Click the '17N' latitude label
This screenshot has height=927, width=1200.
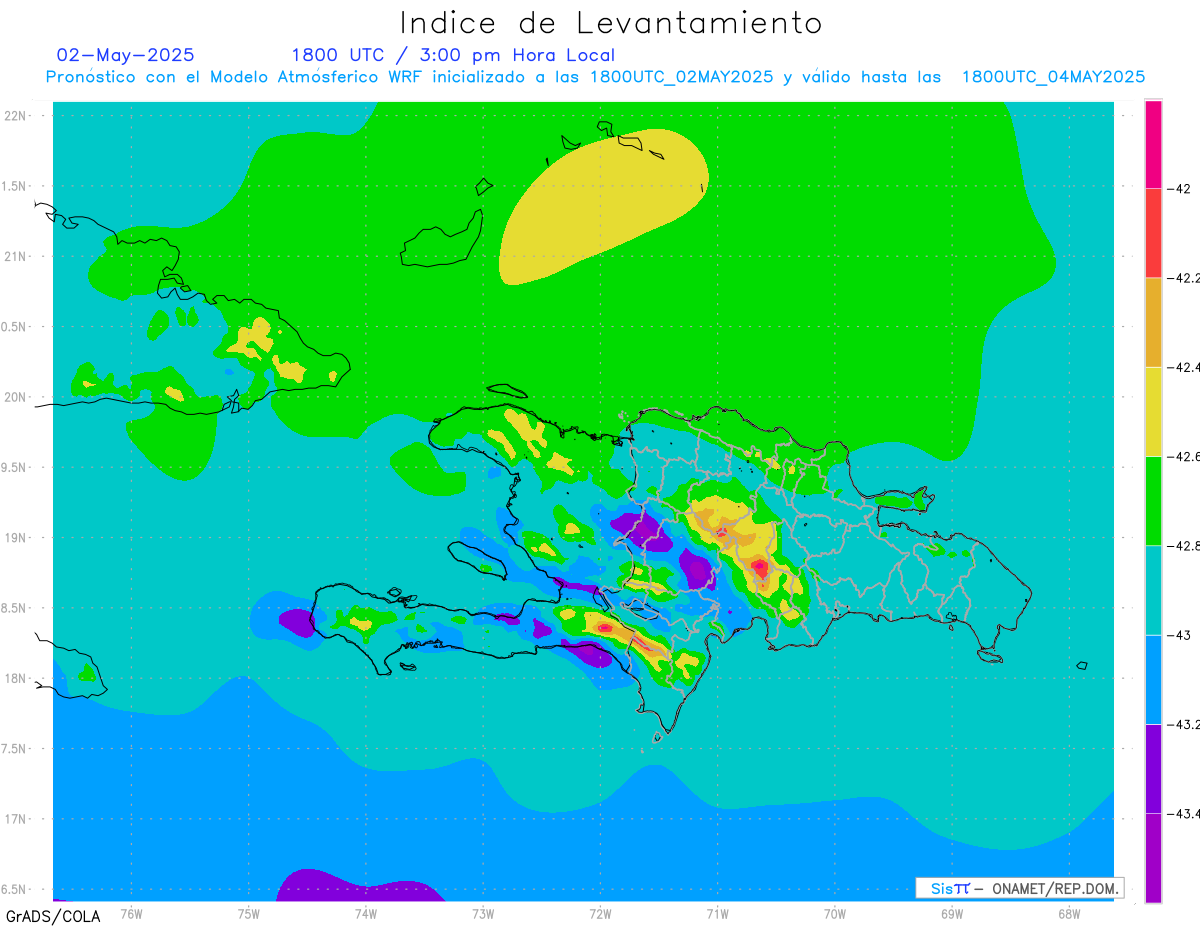[15, 819]
